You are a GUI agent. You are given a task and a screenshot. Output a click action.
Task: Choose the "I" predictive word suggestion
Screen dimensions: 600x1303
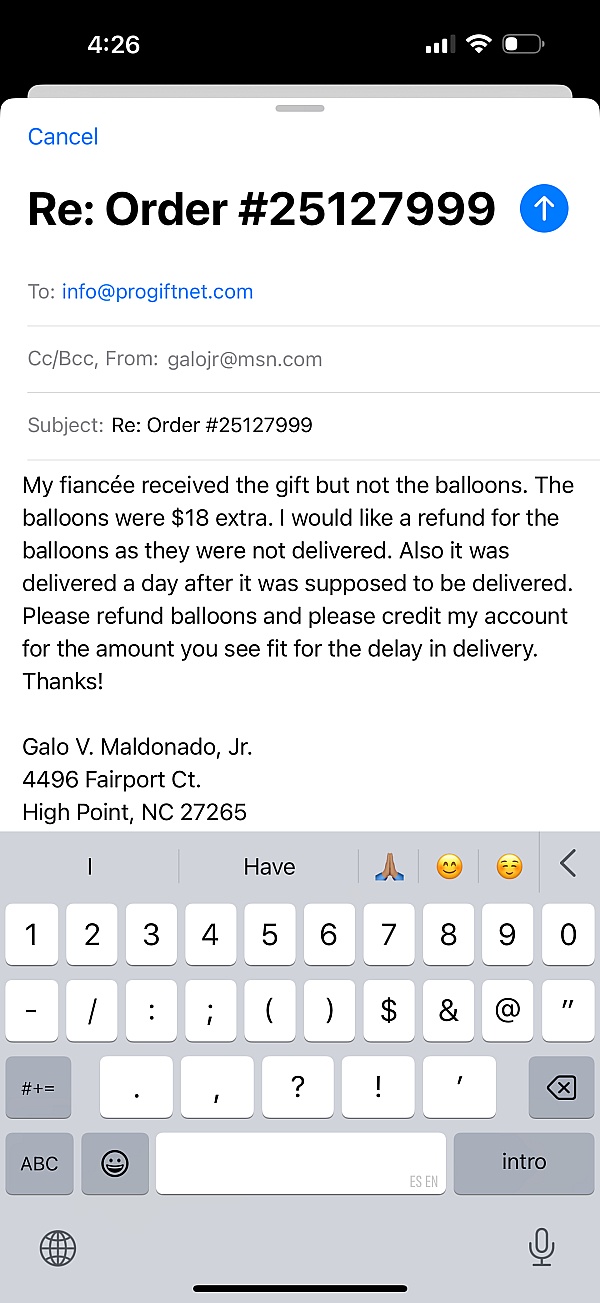[x=90, y=867]
